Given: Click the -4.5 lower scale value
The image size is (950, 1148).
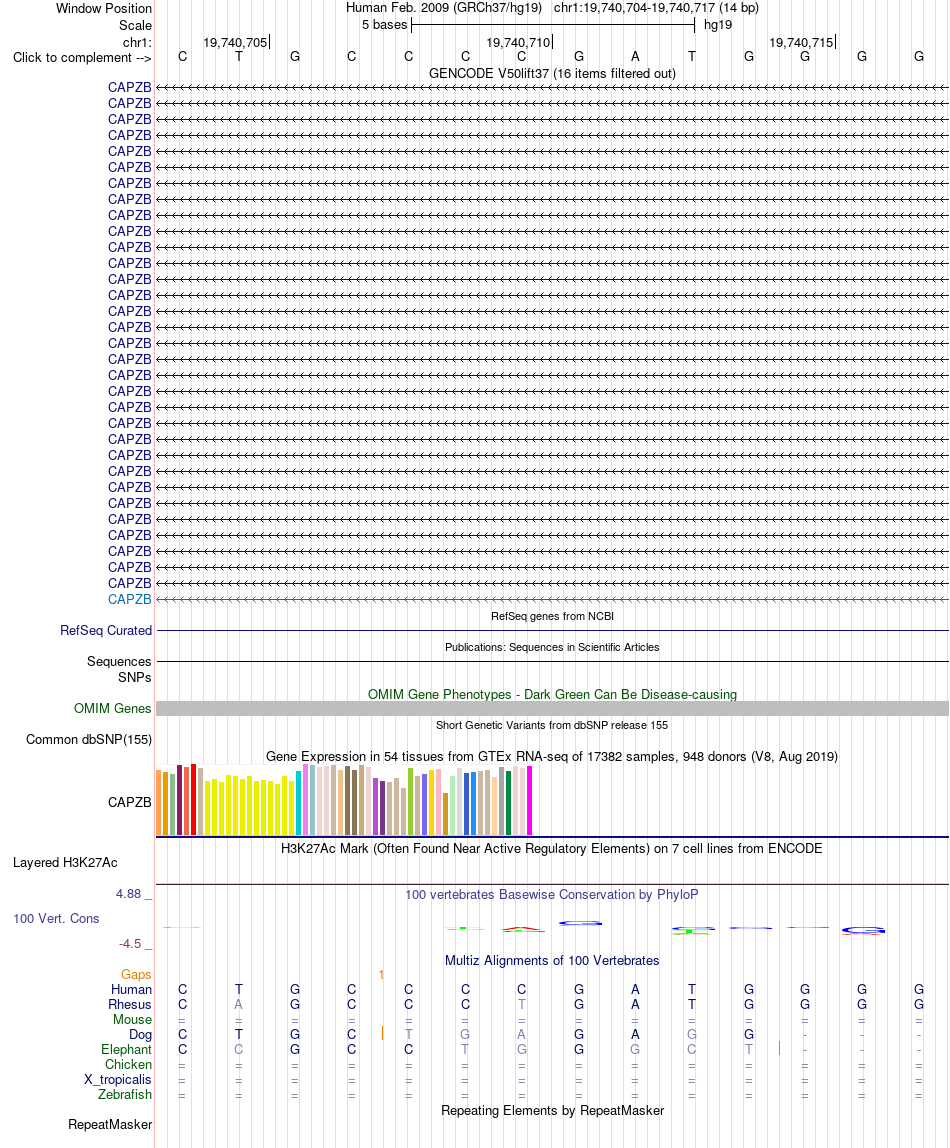Looking at the screenshot, I should (x=130, y=944).
